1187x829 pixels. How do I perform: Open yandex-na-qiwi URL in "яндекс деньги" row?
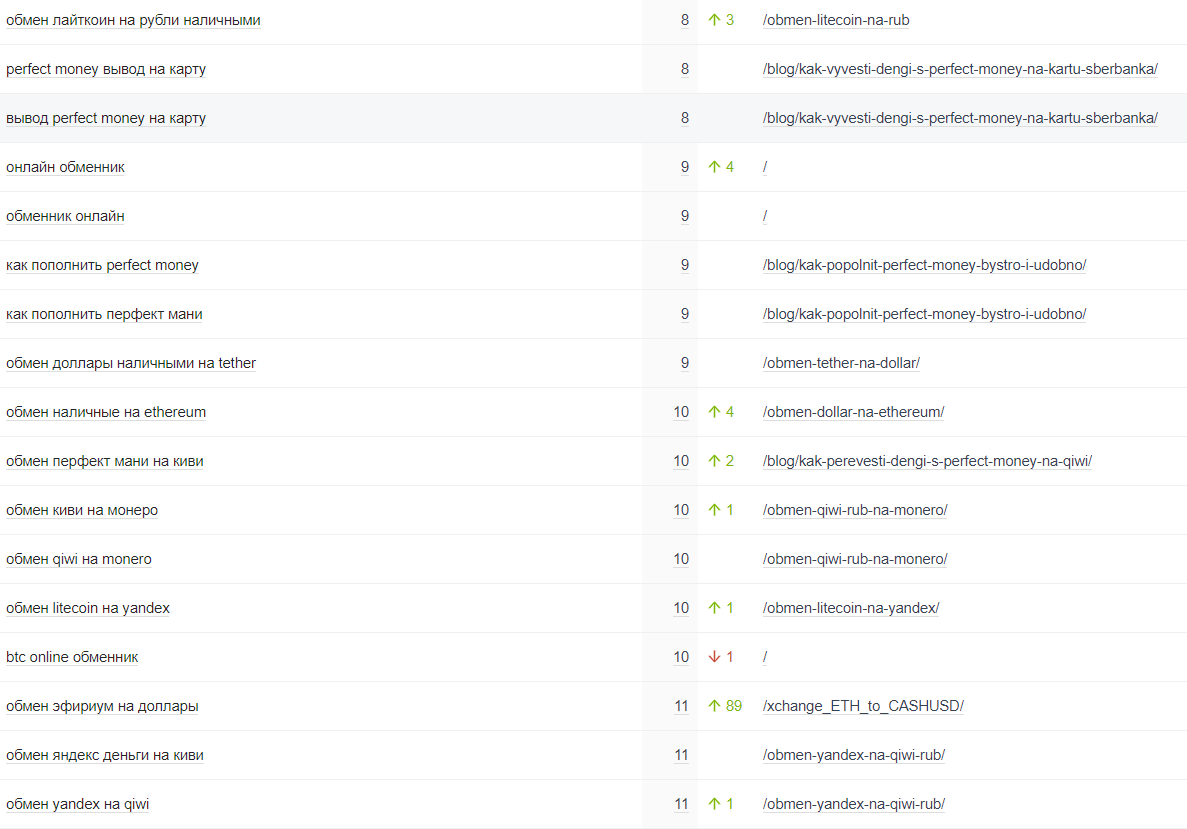[x=854, y=756]
